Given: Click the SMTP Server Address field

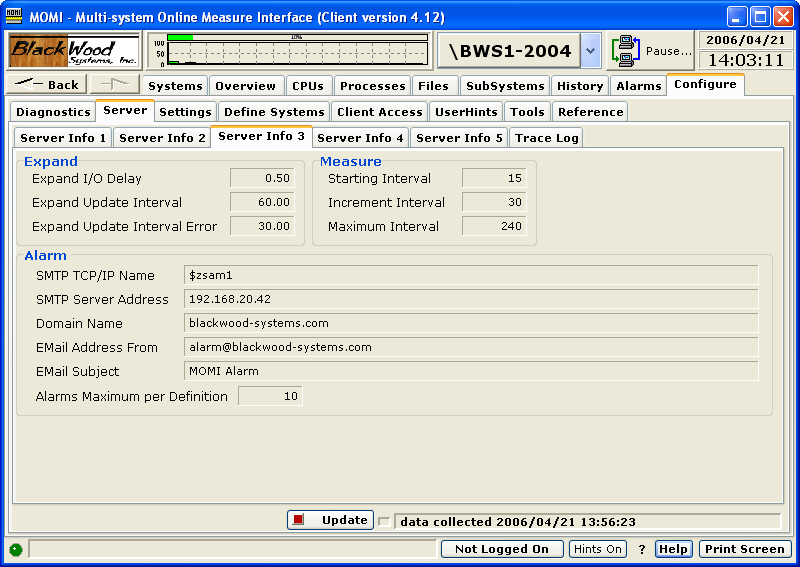Looking at the screenshot, I should click(x=470, y=299).
